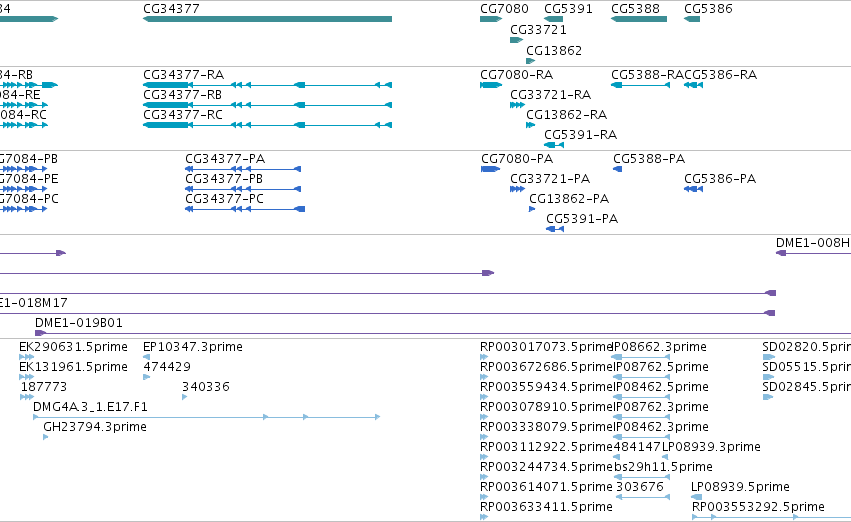The image size is (851, 522).
Task: Click the CG34377-PC protein feature
Action: pyautogui.click(x=245, y=209)
